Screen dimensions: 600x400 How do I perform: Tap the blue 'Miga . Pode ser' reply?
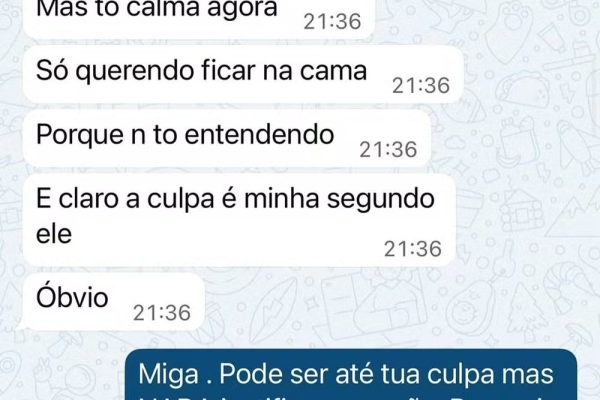351,375
